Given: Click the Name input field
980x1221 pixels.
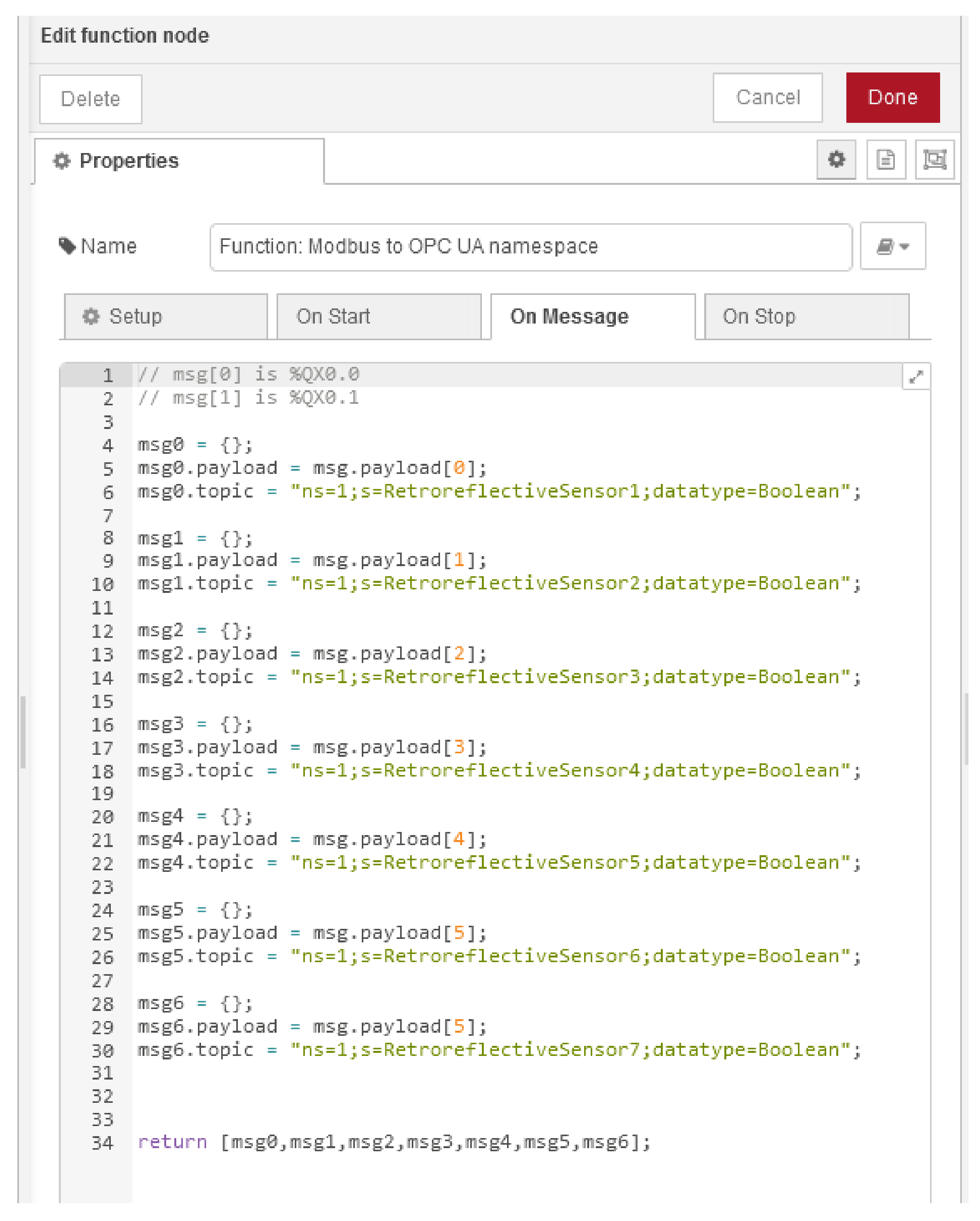Looking at the screenshot, I should 531,247.
